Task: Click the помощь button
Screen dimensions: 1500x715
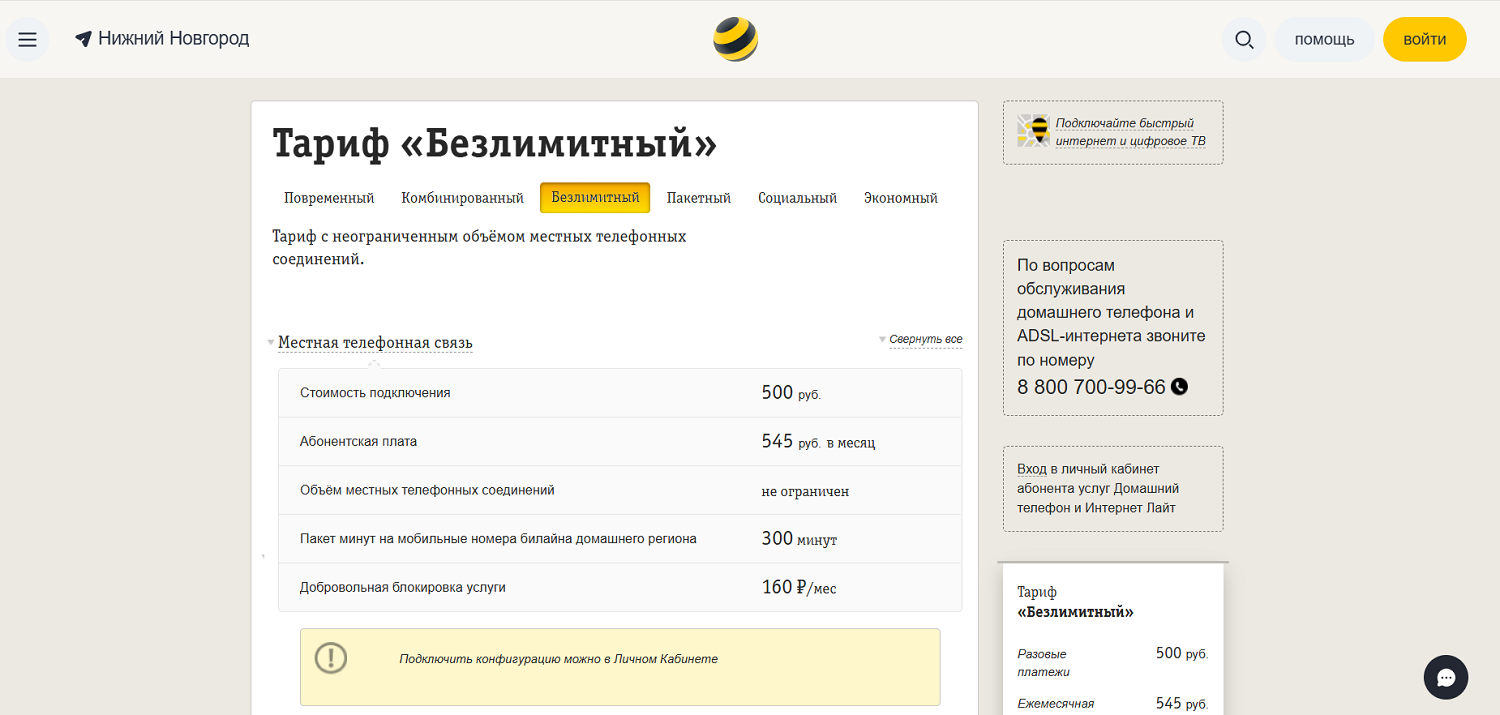Action: pyautogui.click(x=1324, y=39)
